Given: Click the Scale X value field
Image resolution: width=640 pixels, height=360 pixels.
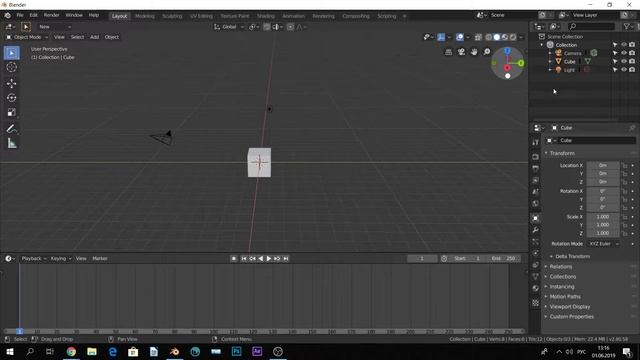Looking at the screenshot, I should point(603,217).
